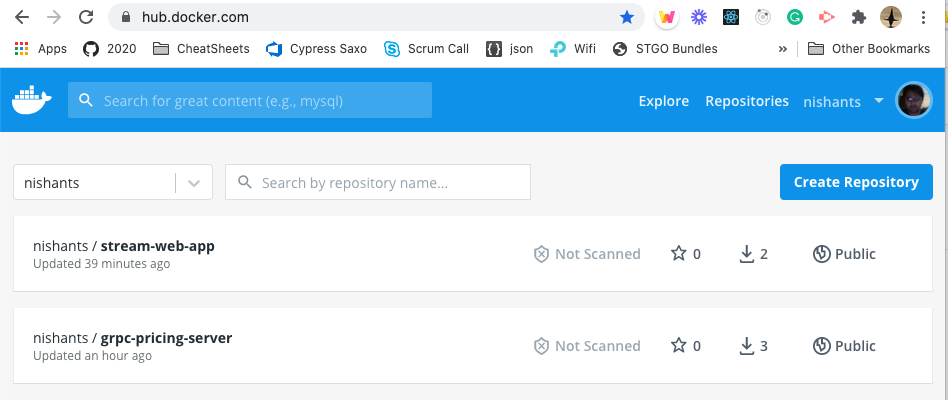Click the Chrome profile avatar
The height and width of the screenshot is (400, 948).
pos(891,17)
